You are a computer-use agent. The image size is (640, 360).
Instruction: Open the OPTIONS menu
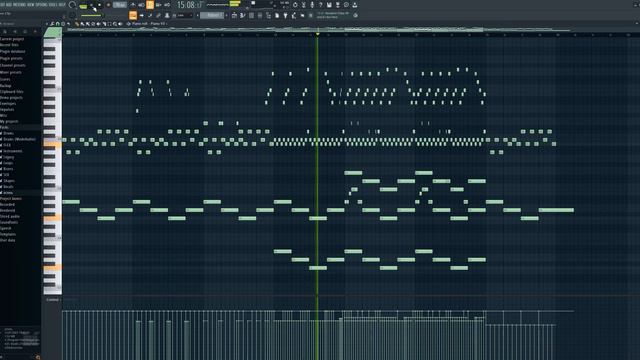click(x=41, y=4)
